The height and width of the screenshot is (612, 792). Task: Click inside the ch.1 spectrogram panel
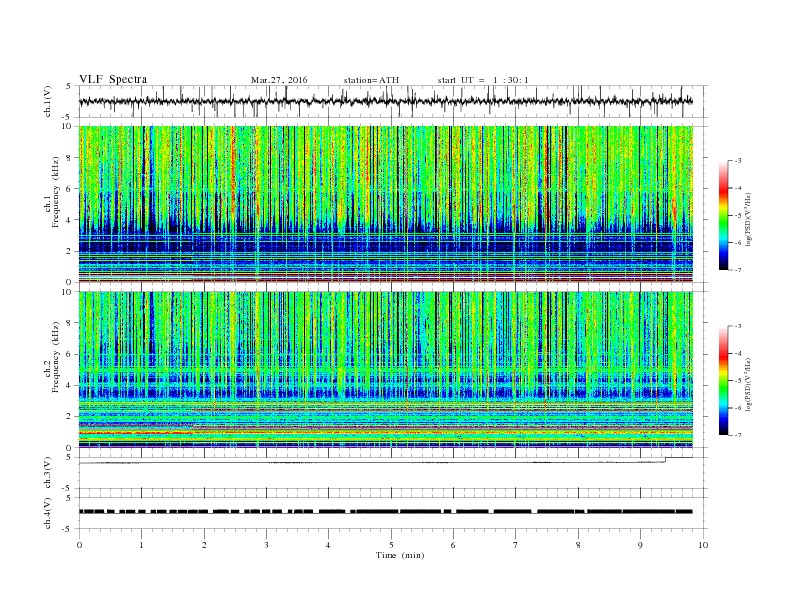(386, 204)
